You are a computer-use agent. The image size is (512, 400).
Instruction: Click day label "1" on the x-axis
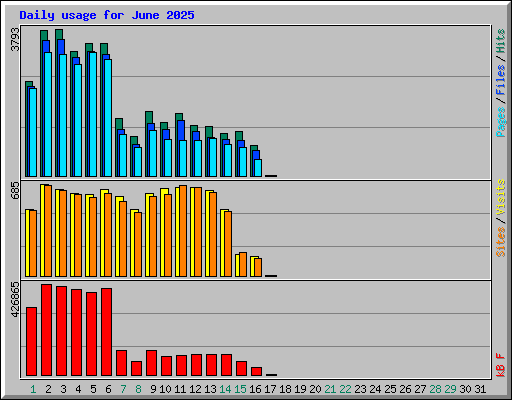[x=33, y=389]
